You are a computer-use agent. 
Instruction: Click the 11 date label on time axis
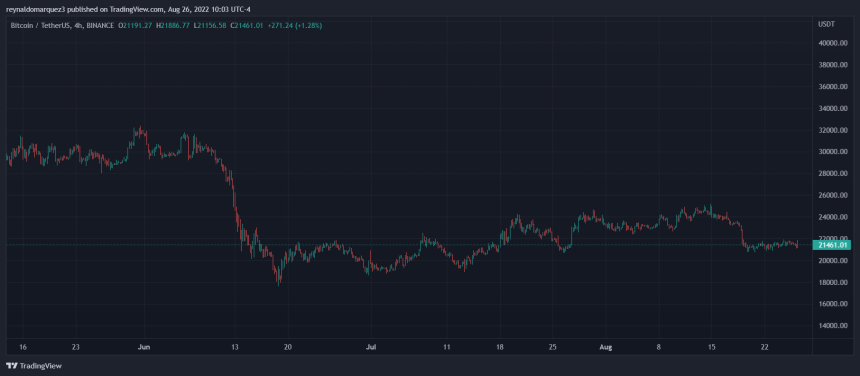point(446,347)
